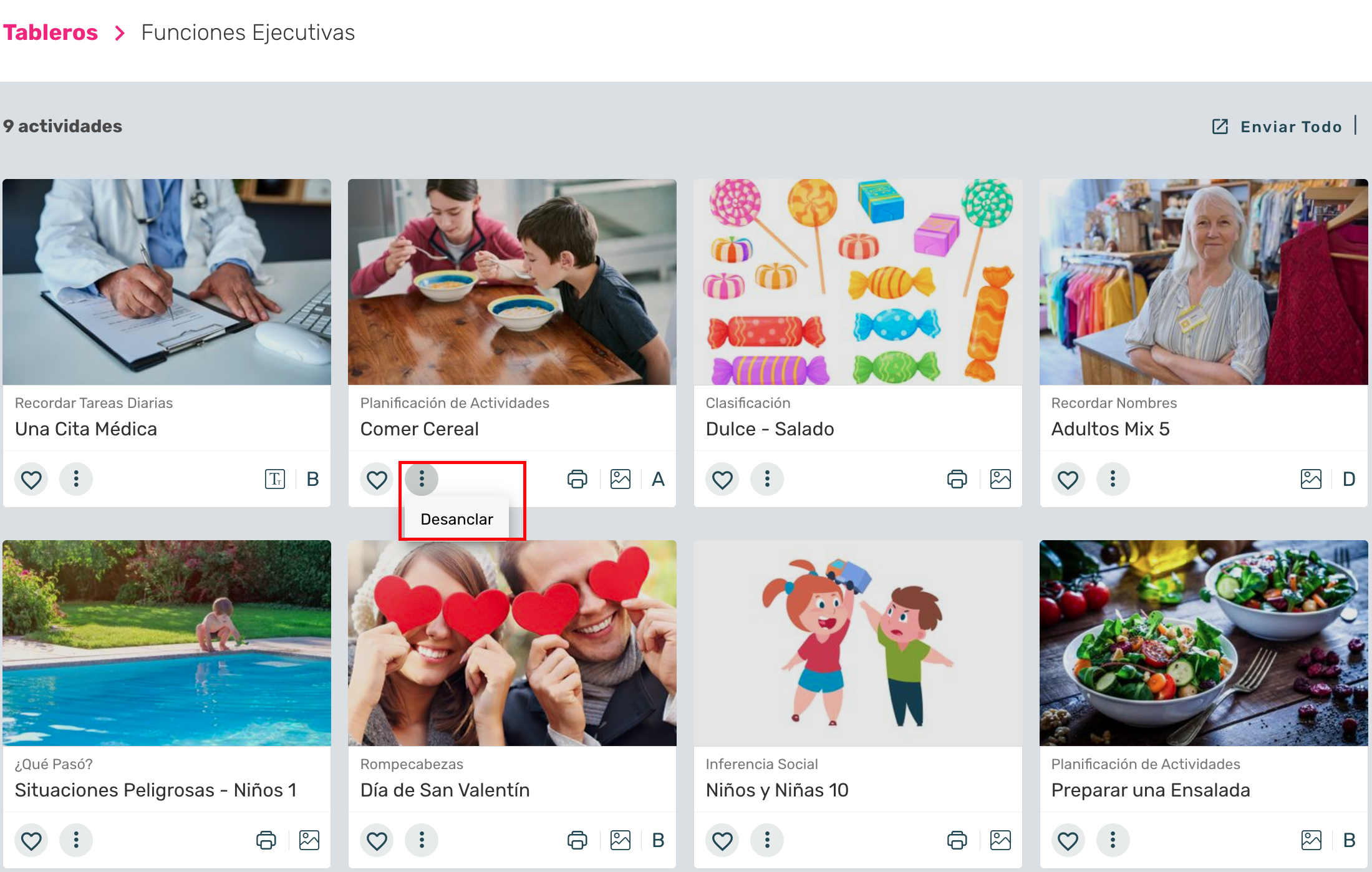Click print icon on Comer Cereal card
Image resolution: width=1372 pixels, height=872 pixels.
(x=577, y=479)
